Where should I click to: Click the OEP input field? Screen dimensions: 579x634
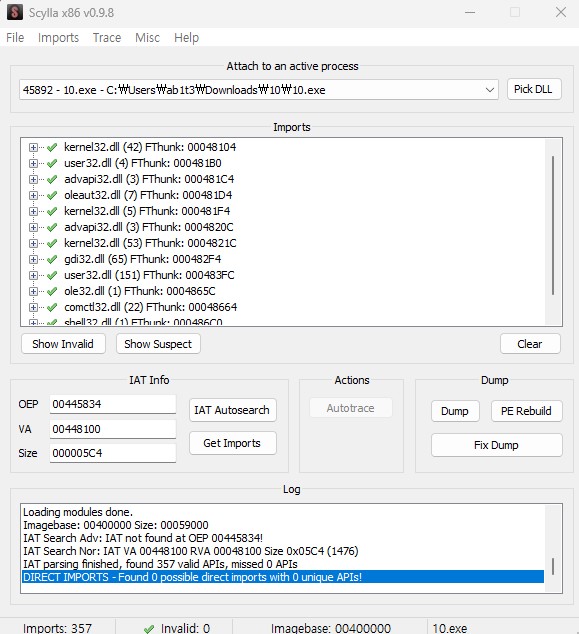point(113,404)
